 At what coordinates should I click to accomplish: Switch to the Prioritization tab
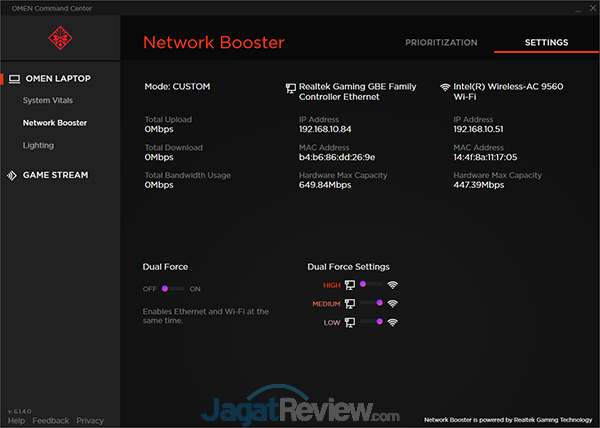[x=441, y=43]
